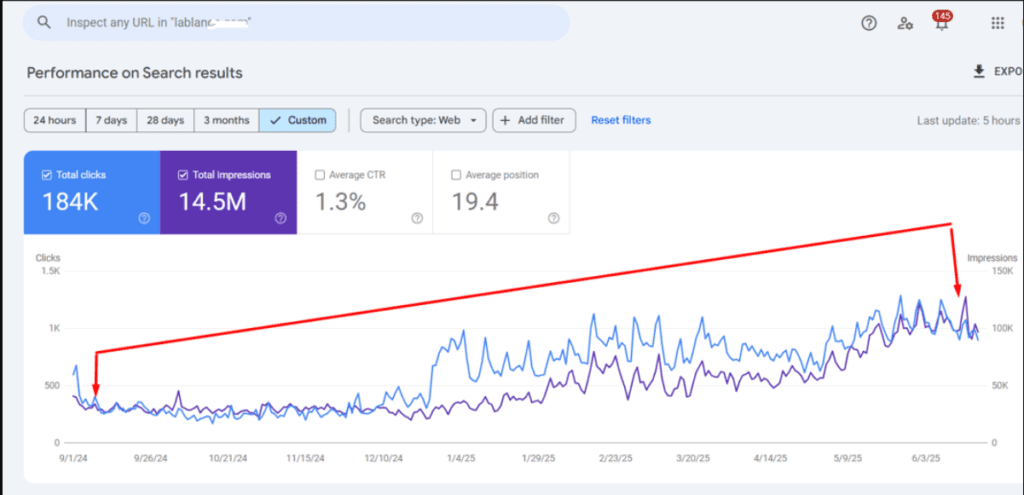Expand the Search type: Web dropdown
This screenshot has height=495, width=1024.
(x=422, y=120)
